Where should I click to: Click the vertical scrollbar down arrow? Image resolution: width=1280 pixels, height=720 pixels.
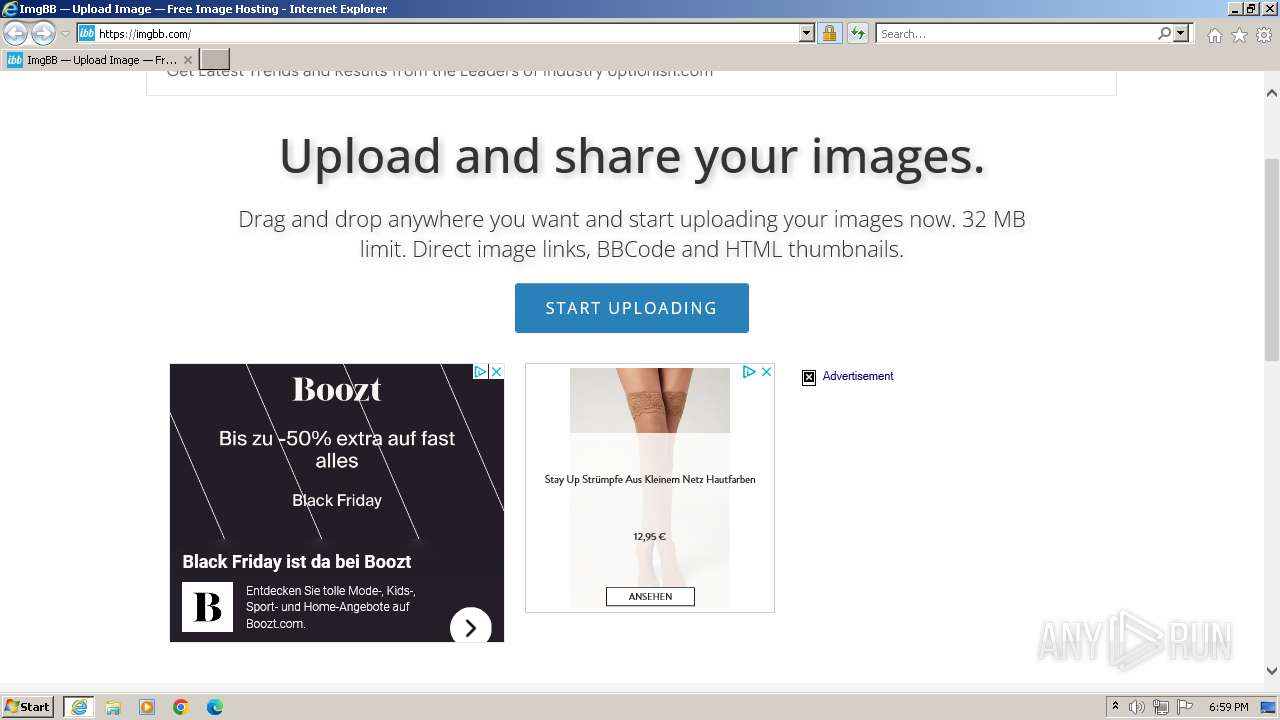[x=1272, y=671]
